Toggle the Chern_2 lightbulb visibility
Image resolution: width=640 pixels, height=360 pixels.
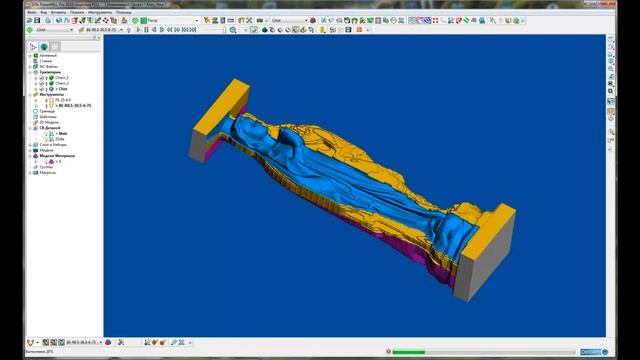click(46, 83)
